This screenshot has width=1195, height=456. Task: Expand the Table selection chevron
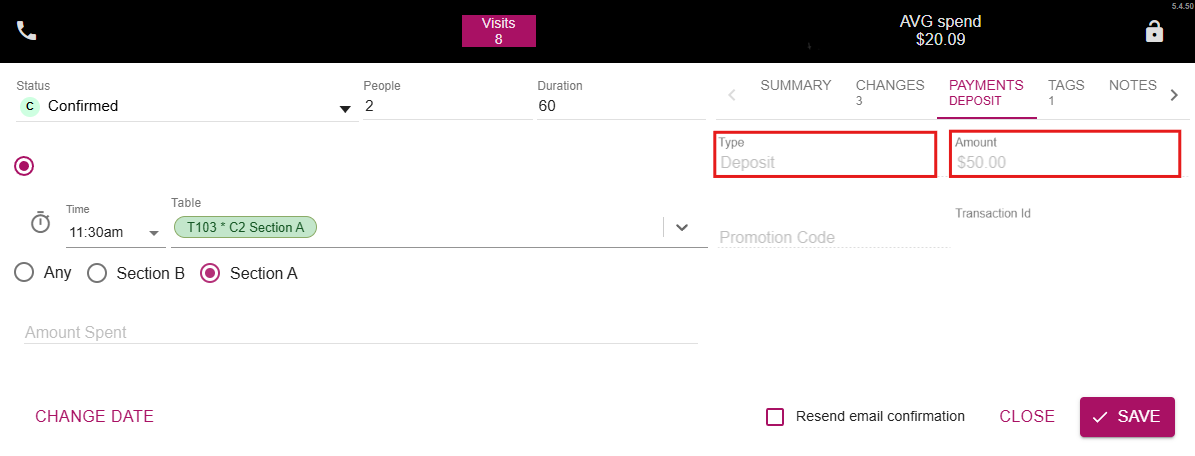click(x=682, y=227)
